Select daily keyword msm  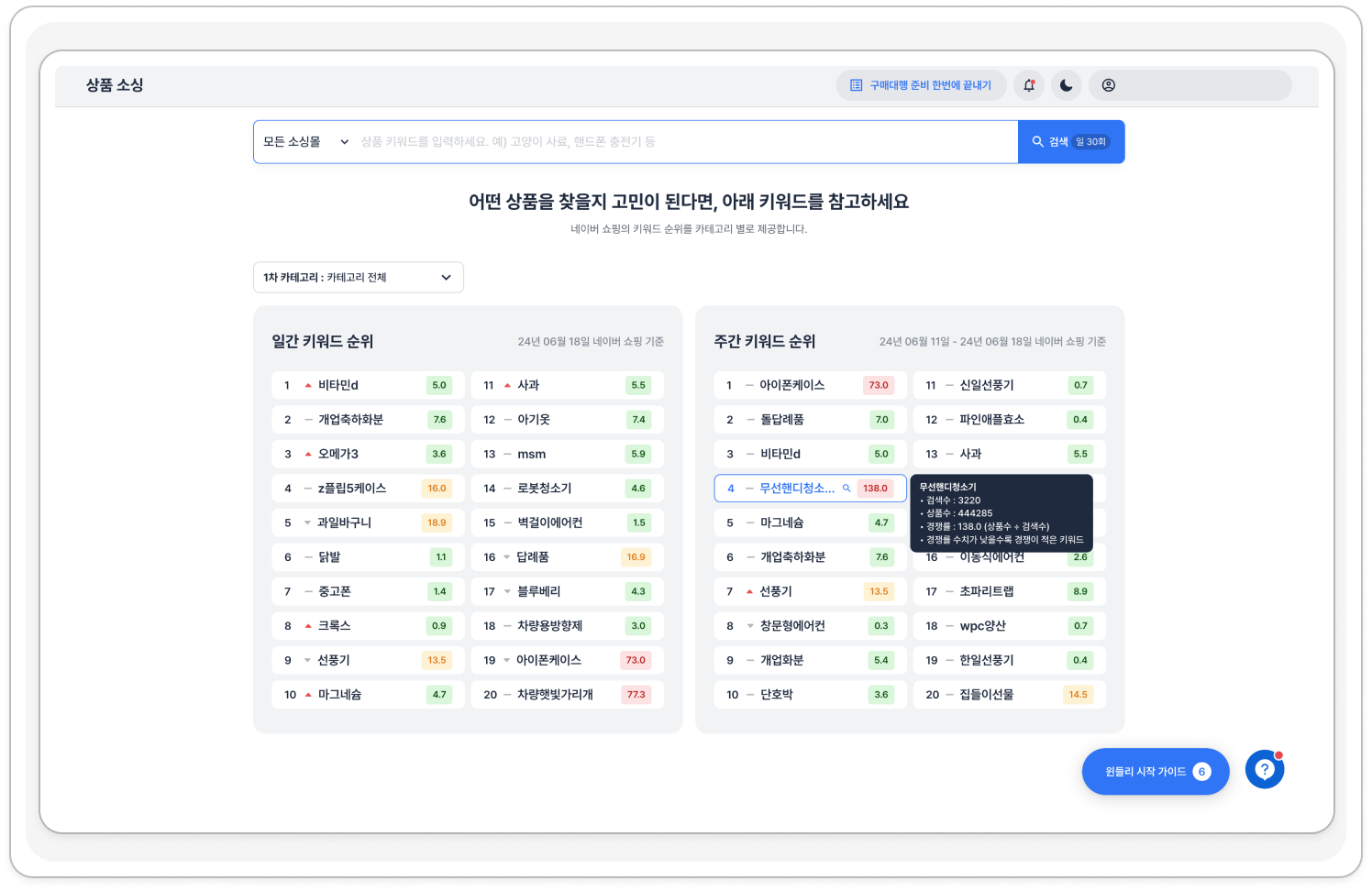tap(568, 455)
